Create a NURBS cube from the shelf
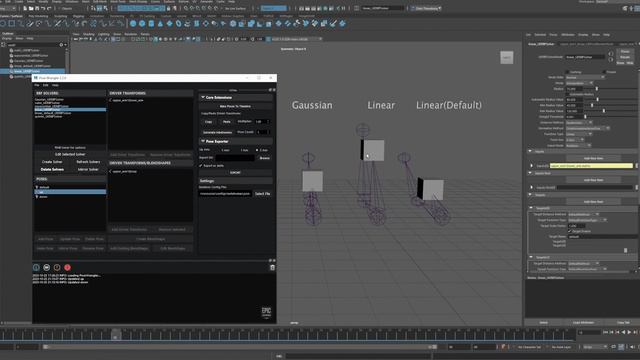The image size is (640, 360). (142, 24)
